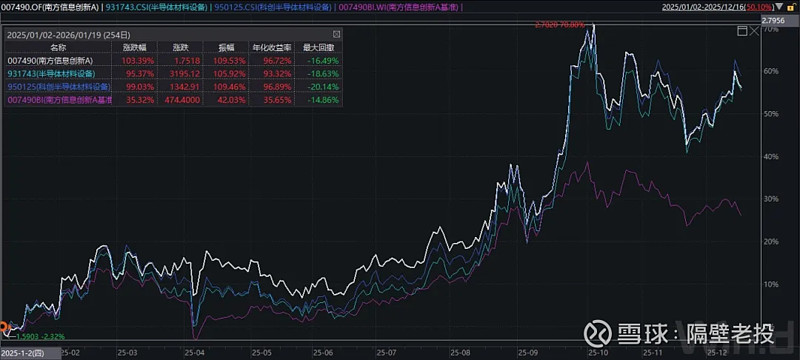Click the 最大回撤 column header
The image size is (800, 360).
318,47
